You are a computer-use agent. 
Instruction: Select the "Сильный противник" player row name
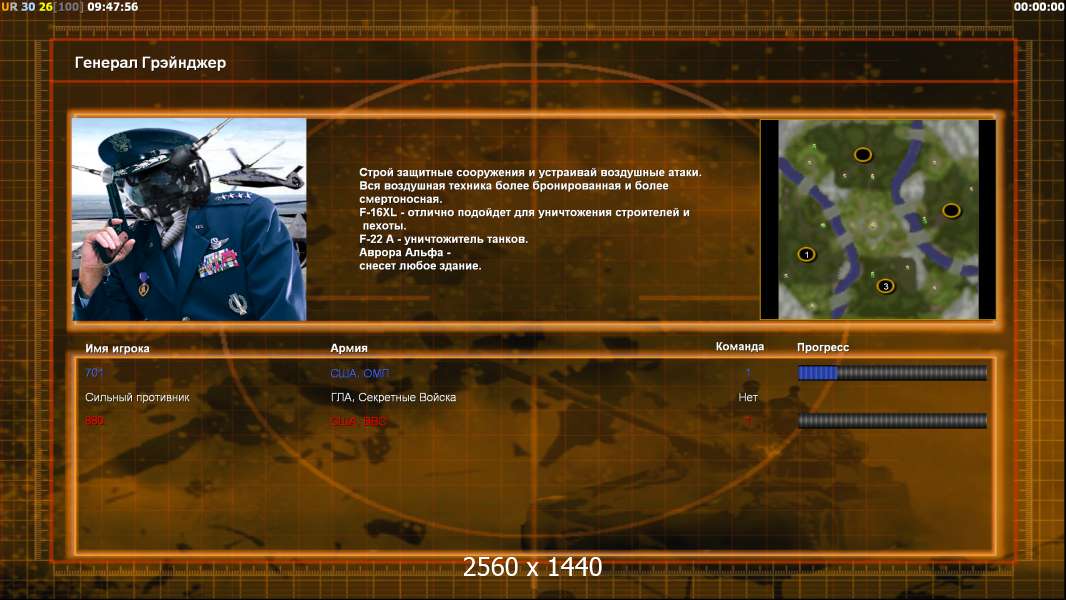tap(137, 397)
